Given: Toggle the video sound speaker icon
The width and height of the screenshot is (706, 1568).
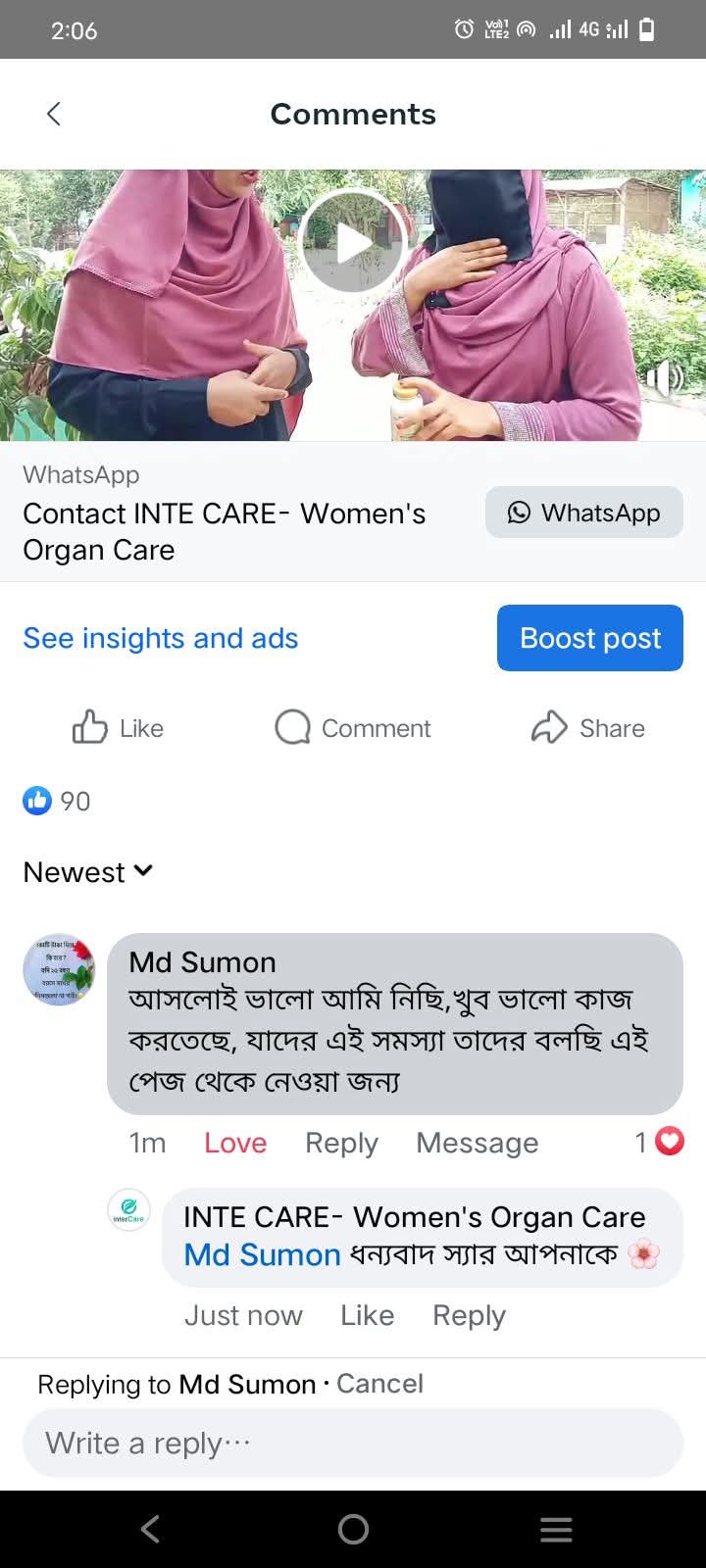Looking at the screenshot, I should [x=665, y=377].
